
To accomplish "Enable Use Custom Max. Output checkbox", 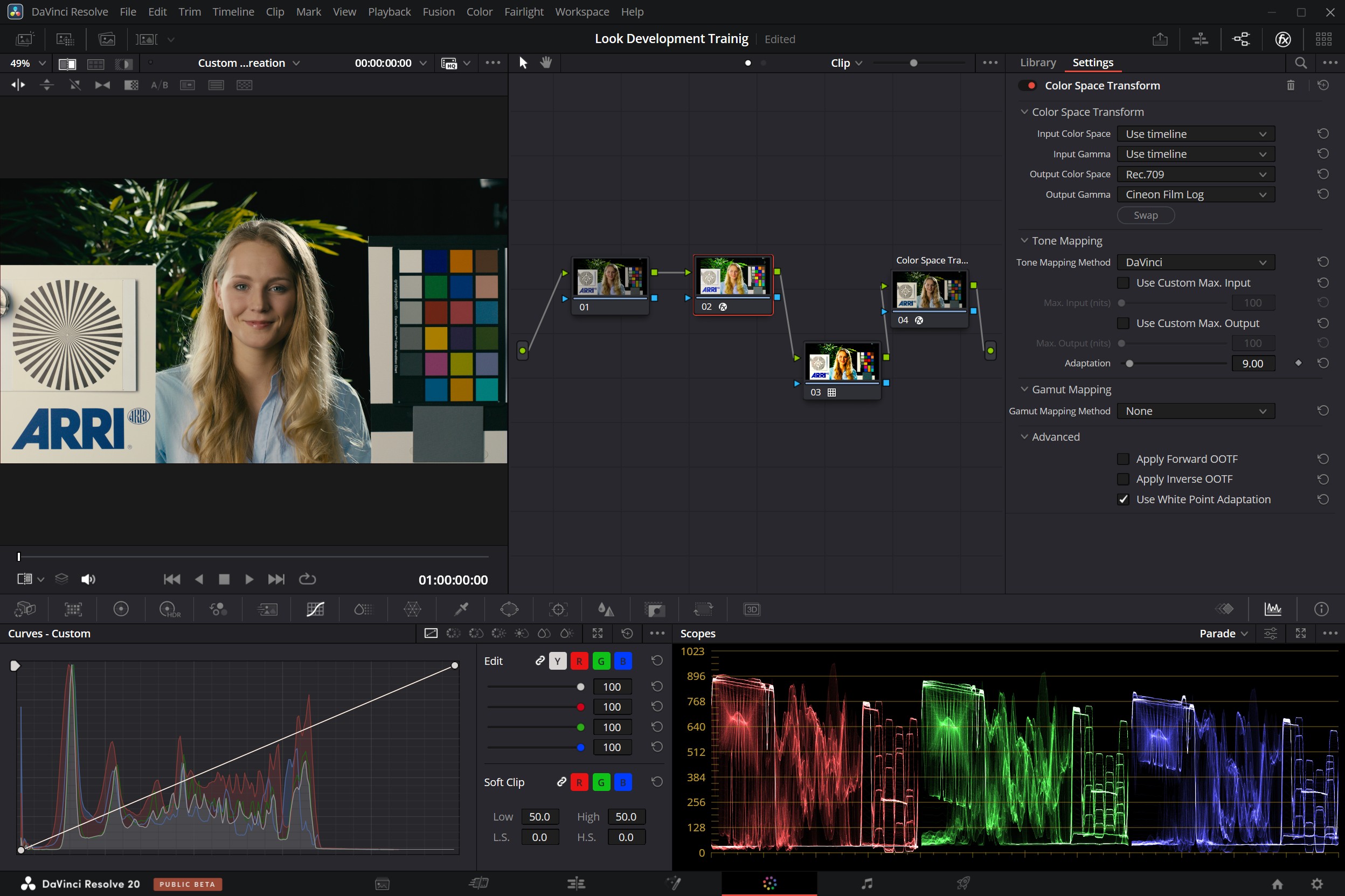I will (x=1124, y=323).
